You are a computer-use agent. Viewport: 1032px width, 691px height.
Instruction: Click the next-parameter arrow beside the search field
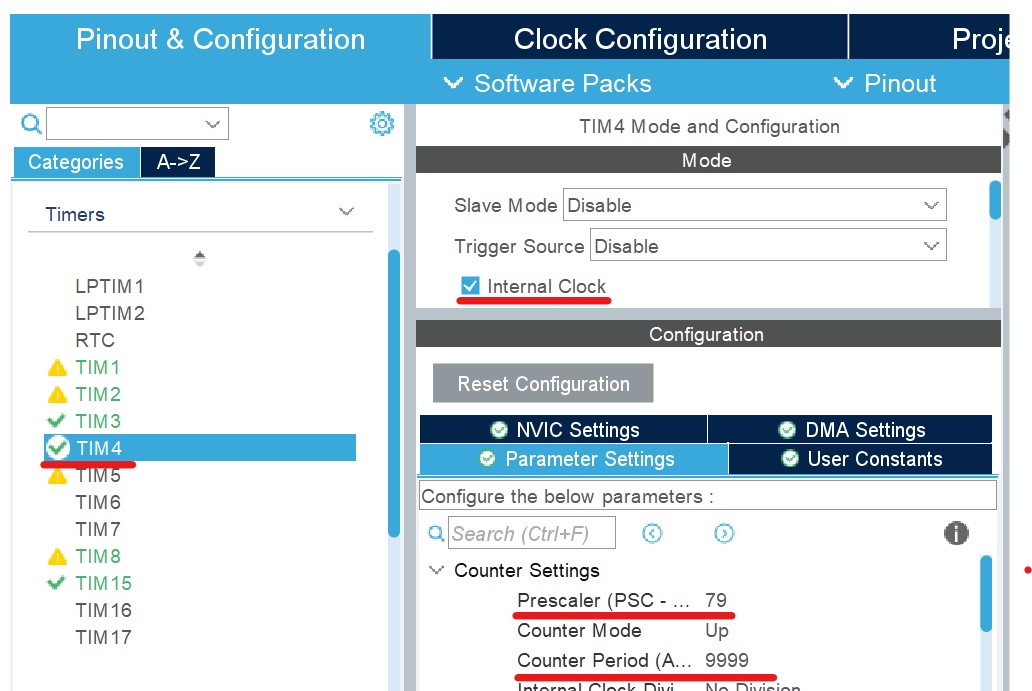coord(724,533)
